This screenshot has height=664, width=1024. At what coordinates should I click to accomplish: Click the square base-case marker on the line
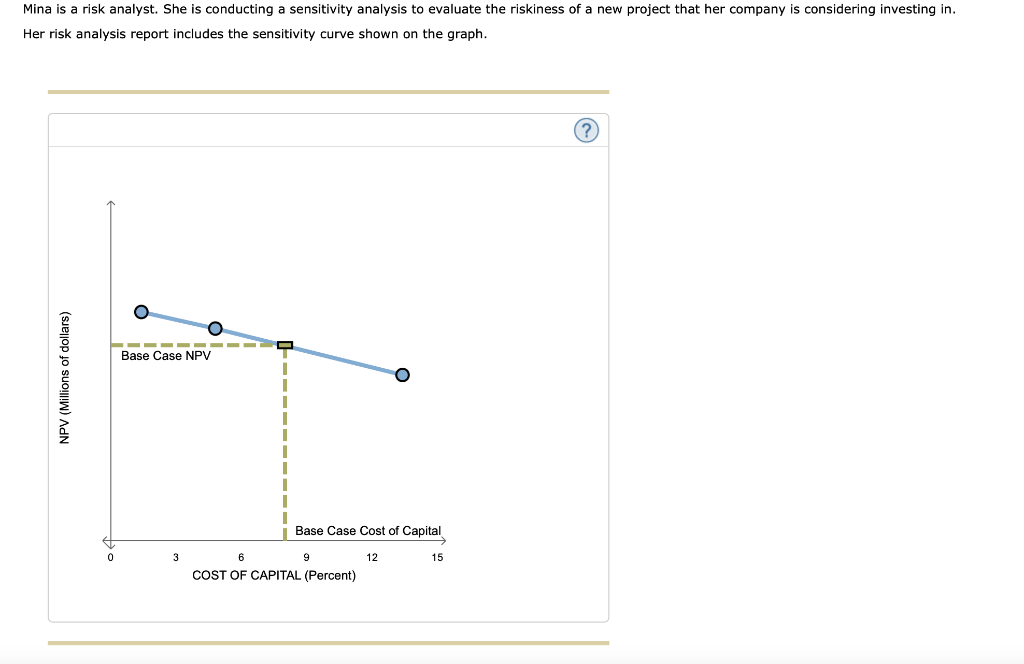284,343
